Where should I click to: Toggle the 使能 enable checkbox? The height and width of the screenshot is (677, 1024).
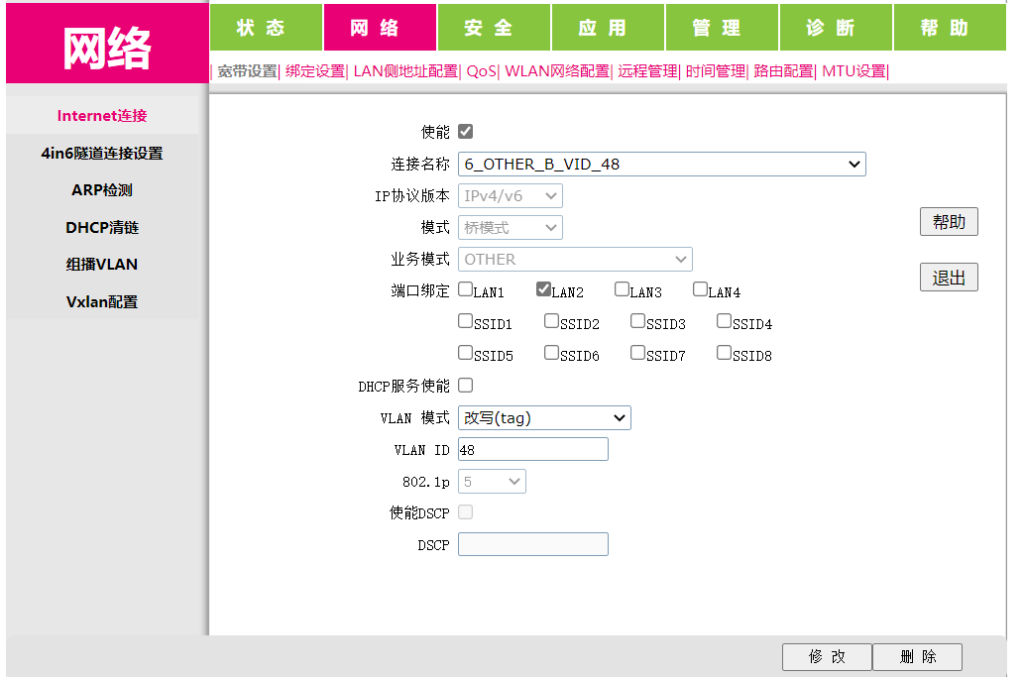(x=465, y=131)
